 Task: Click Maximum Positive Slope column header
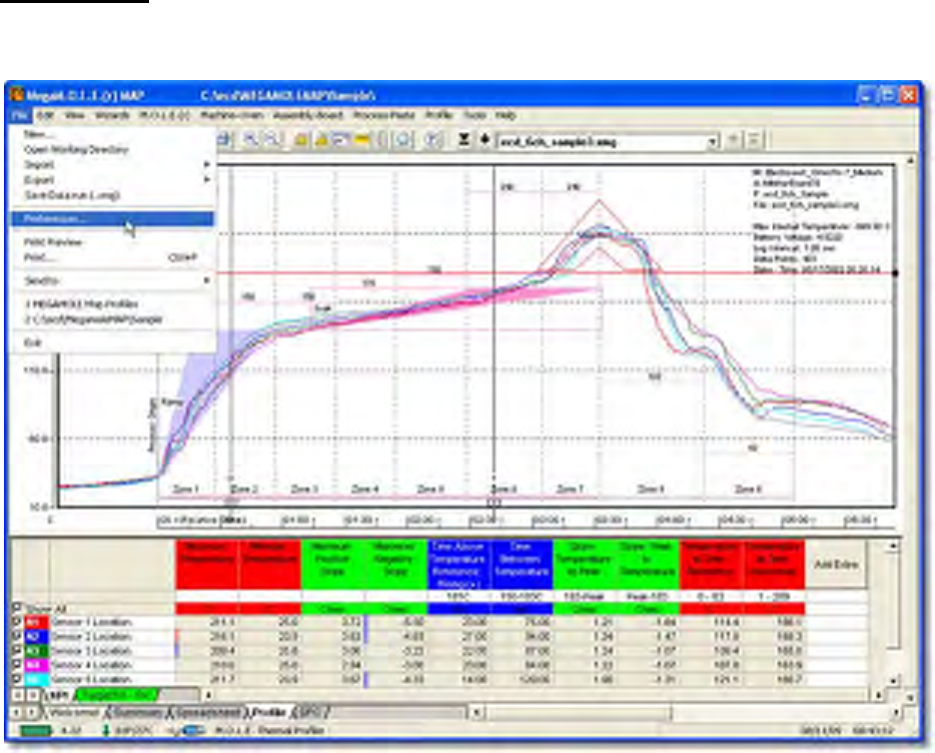click(333, 565)
